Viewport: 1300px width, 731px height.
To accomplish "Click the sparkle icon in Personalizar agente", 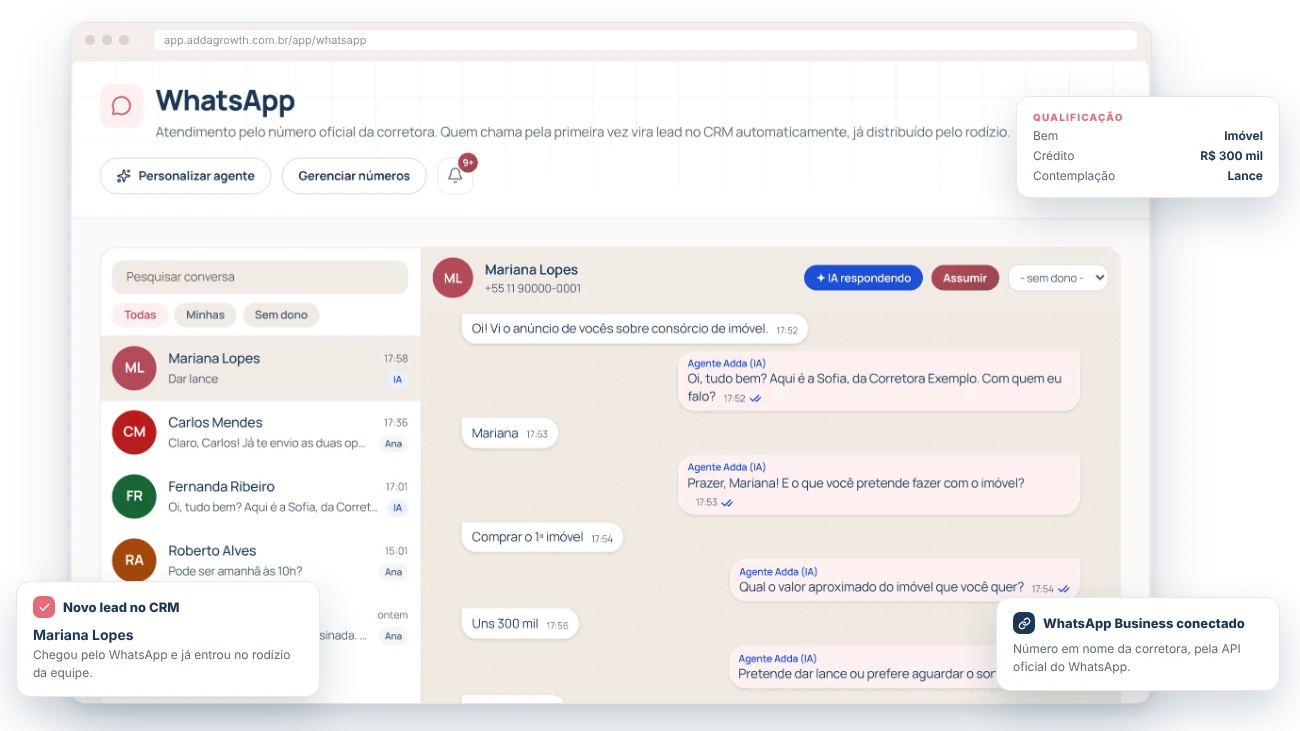I will [124, 176].
